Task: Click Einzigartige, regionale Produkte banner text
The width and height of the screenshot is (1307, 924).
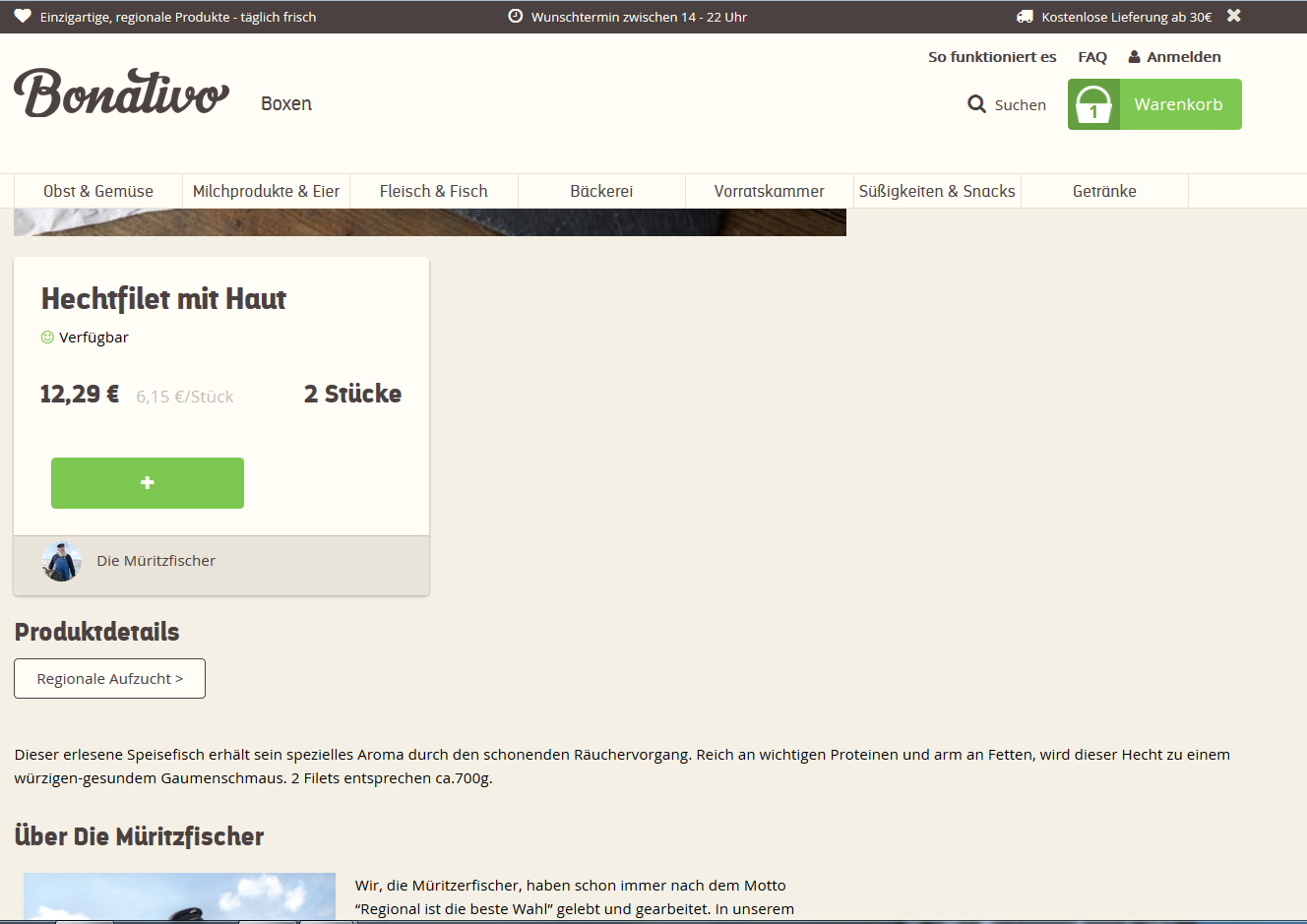Action: pos(178,17)
